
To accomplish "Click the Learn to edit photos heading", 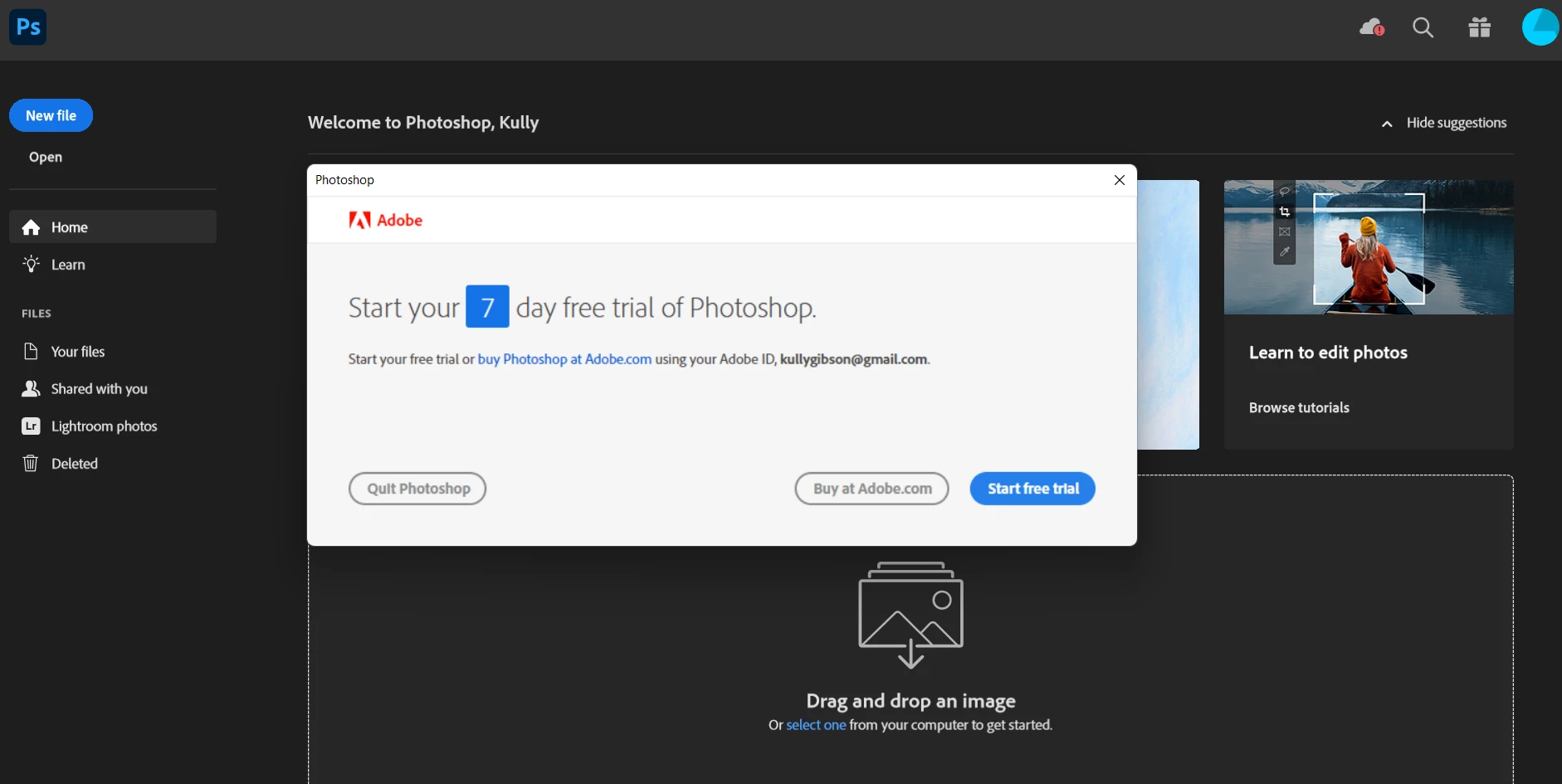I will 1328,353.
